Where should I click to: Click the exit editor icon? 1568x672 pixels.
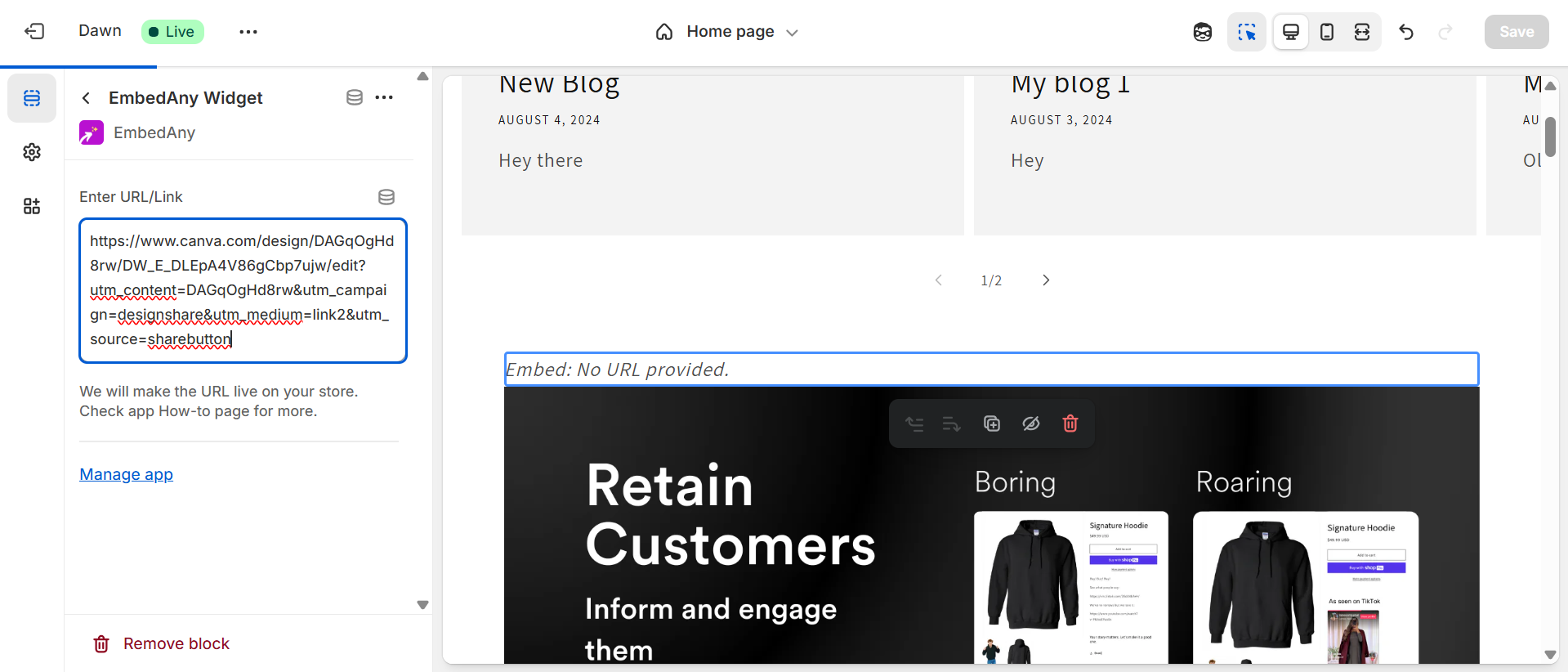coord(34,32)
